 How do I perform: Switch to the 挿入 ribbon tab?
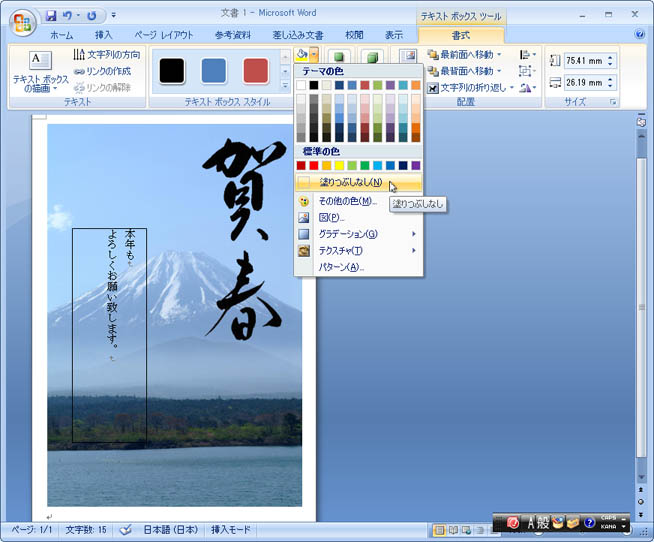[104, 35]
